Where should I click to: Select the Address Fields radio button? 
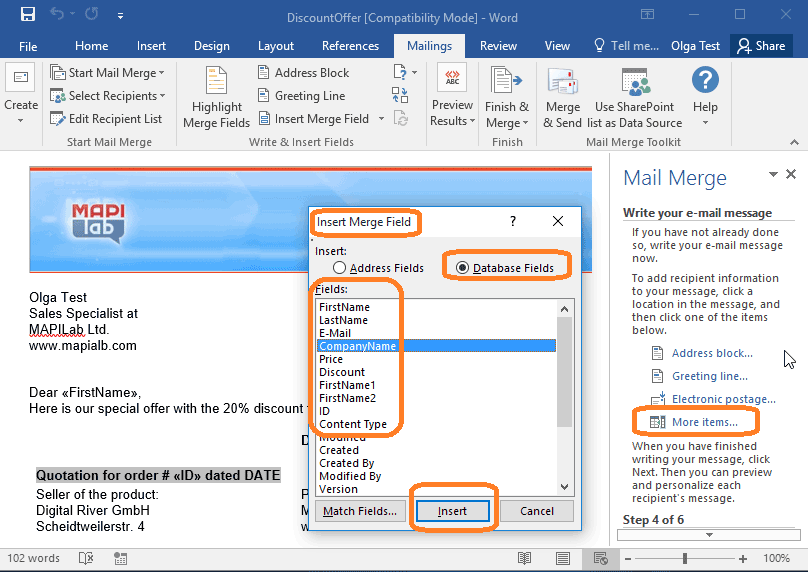(339, 268)
